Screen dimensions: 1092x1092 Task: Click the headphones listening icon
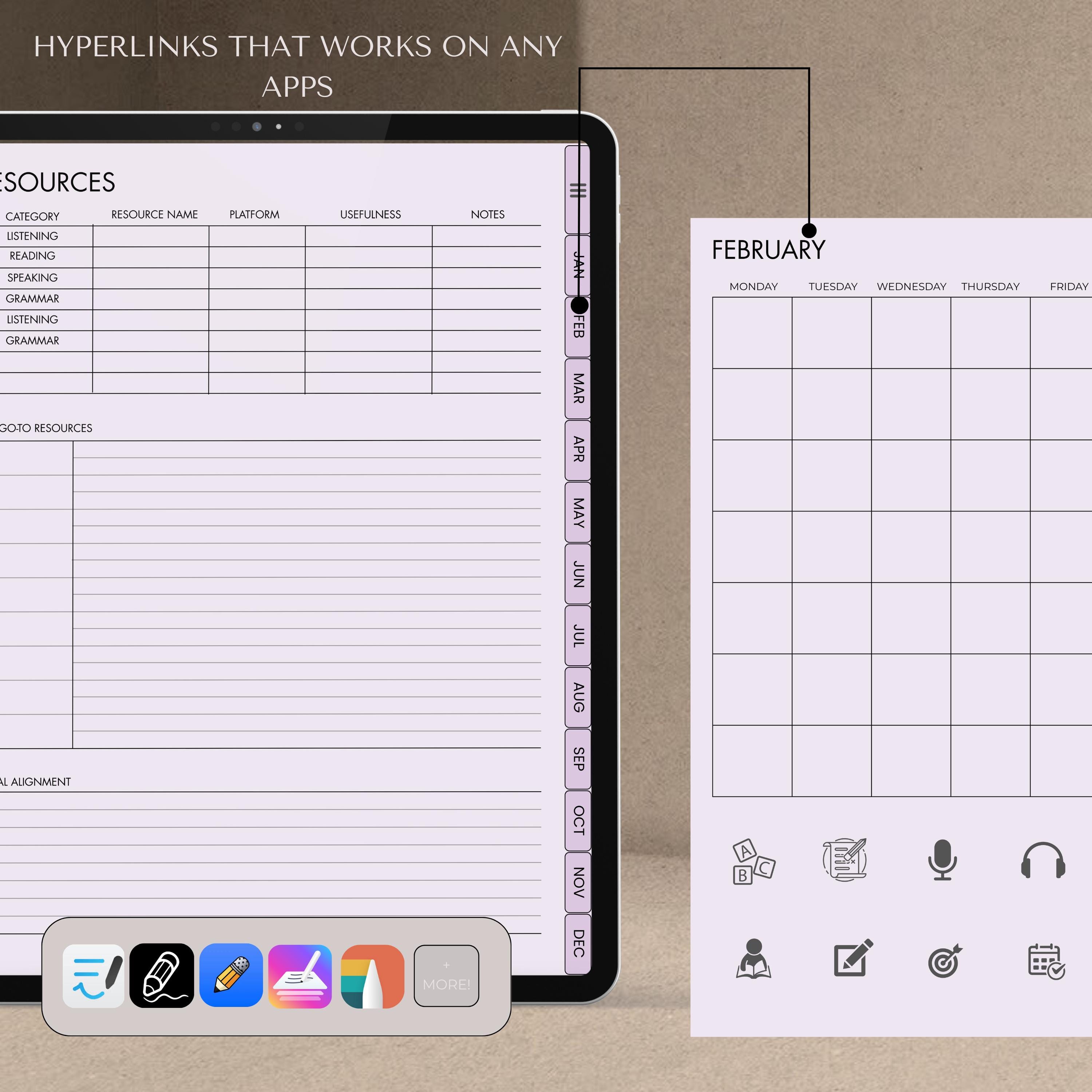1043,860
